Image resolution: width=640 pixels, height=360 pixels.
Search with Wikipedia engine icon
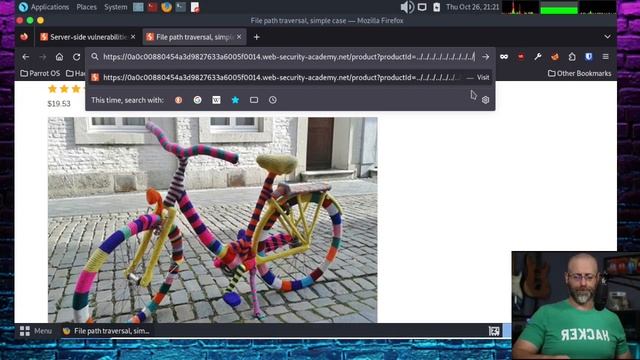tap(216, 100)
